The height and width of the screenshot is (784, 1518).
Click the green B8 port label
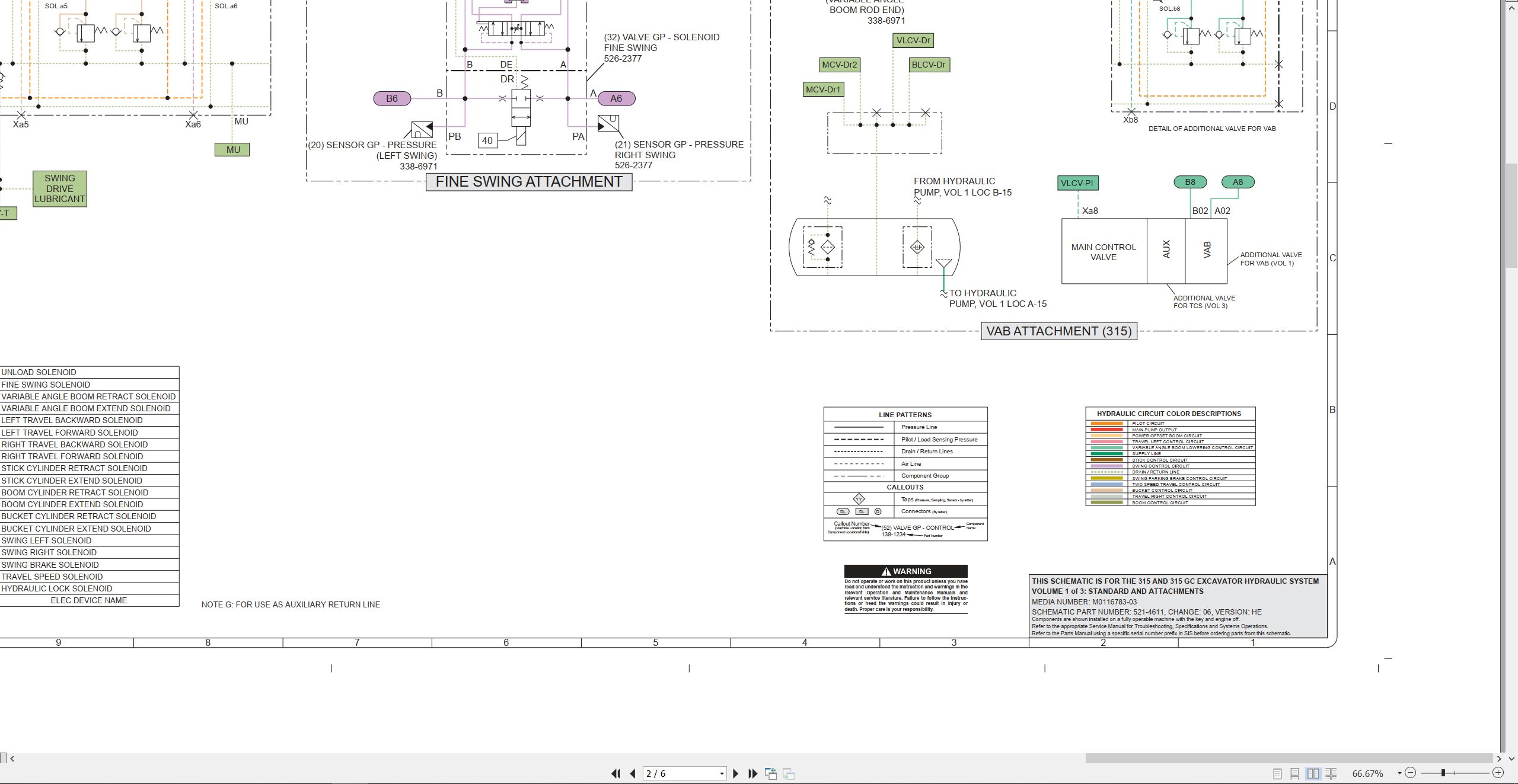click(1190, 182)
